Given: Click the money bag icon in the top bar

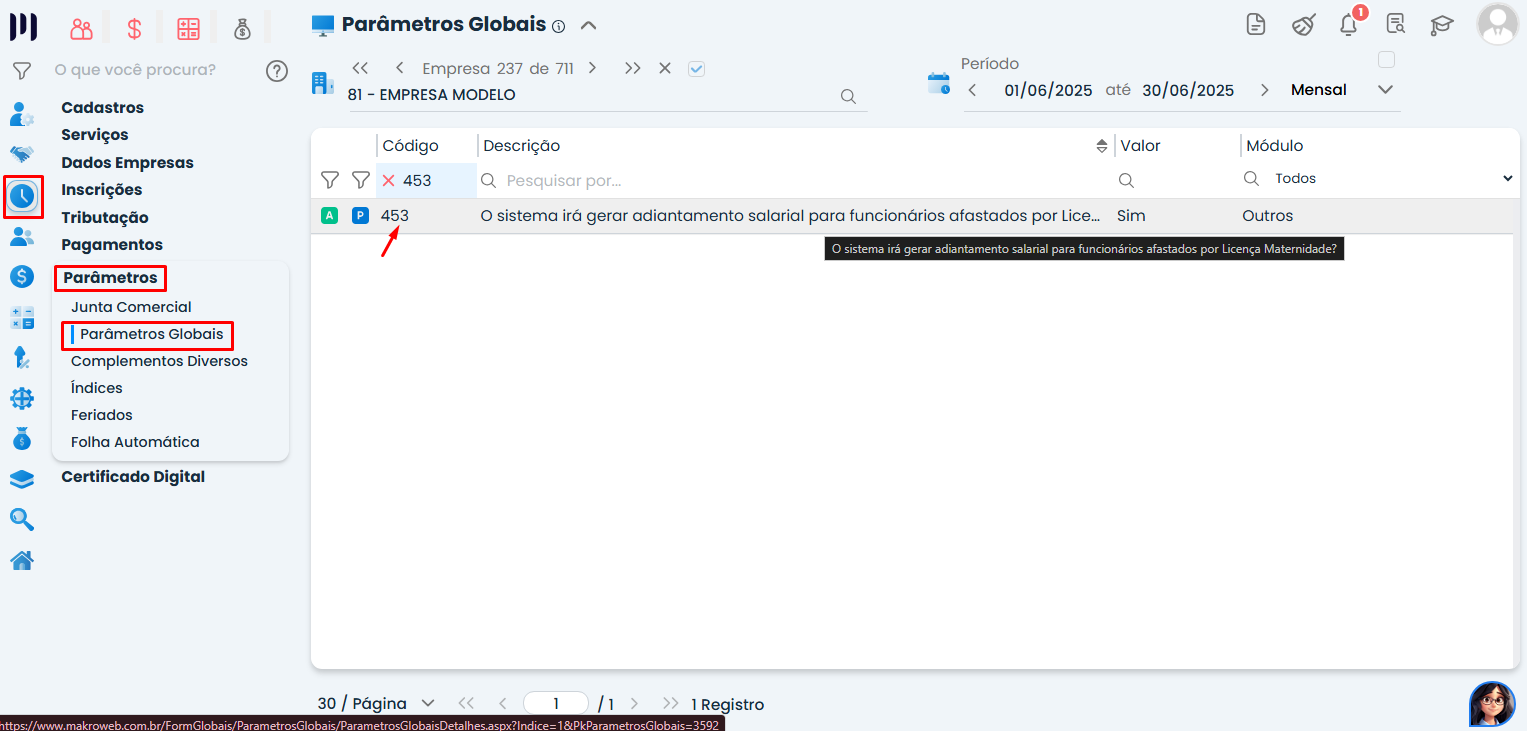Looking at the screenshot, I should [242, 29].
